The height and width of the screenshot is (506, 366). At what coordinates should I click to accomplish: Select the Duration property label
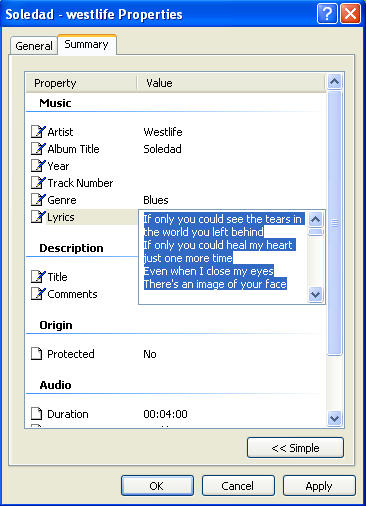point(68,414)
